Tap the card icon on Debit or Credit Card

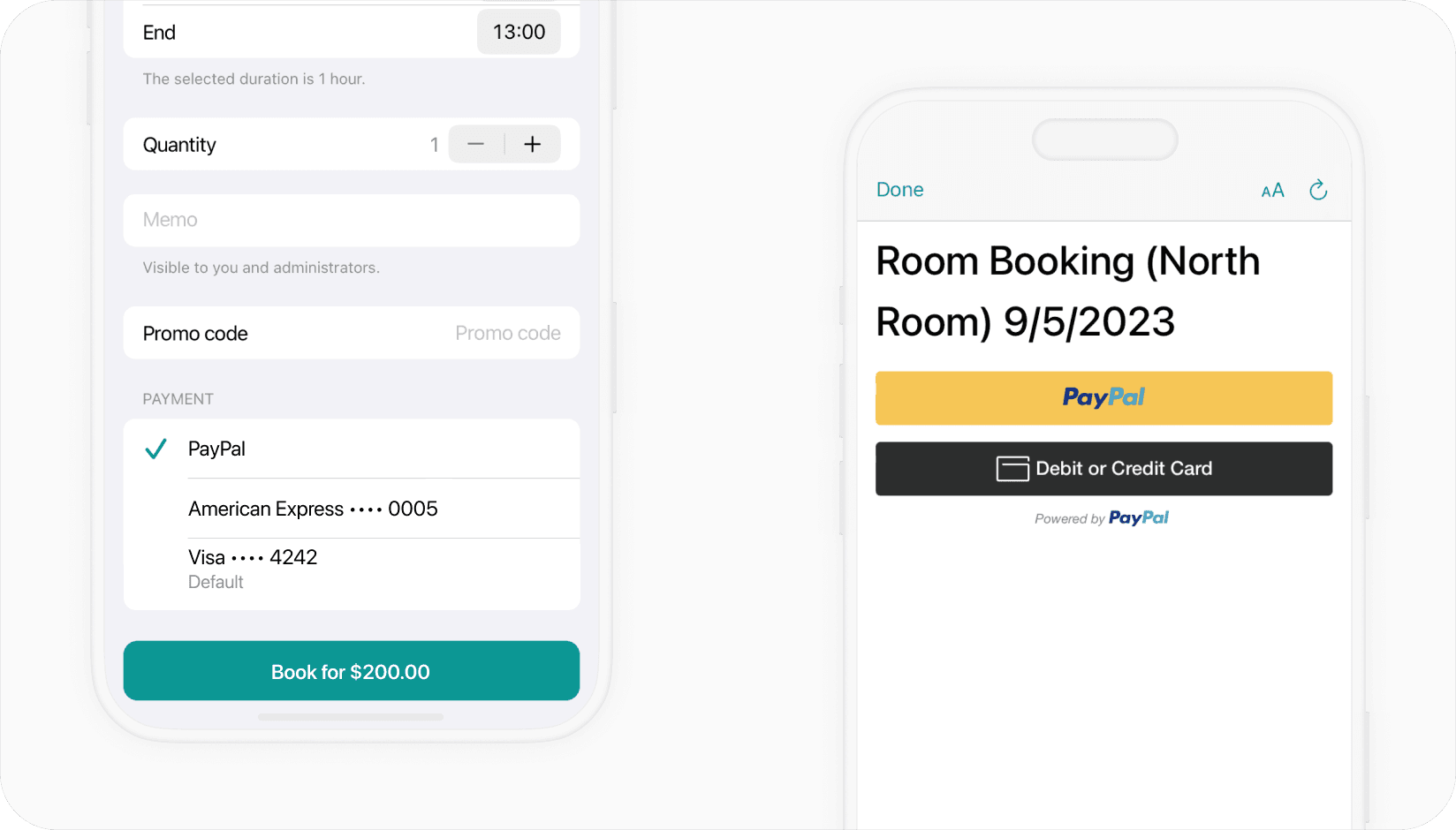pos(1012,469)
